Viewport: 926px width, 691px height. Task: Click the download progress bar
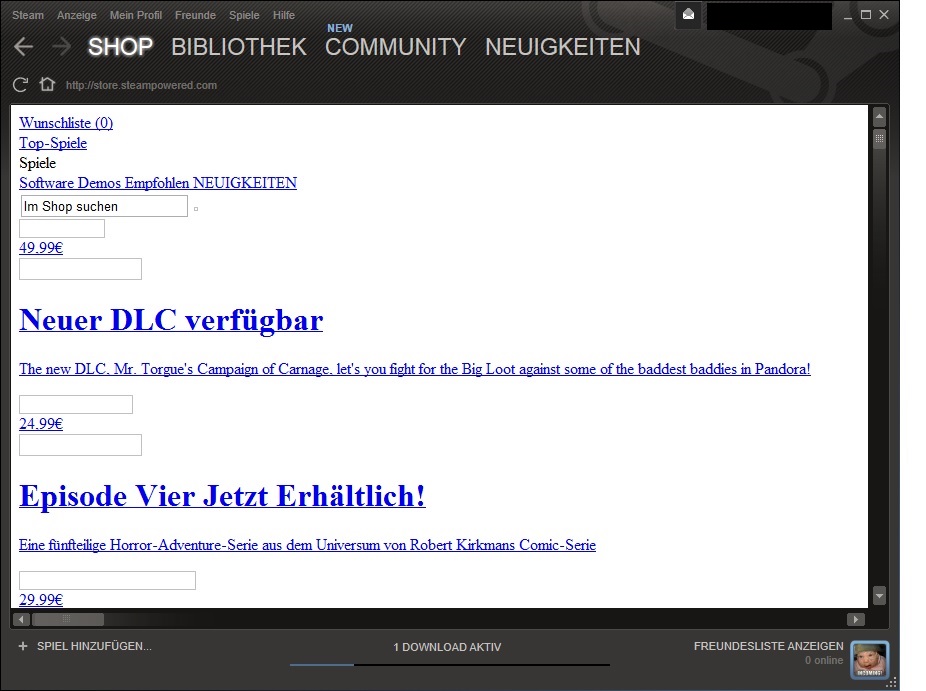[449, 665]
